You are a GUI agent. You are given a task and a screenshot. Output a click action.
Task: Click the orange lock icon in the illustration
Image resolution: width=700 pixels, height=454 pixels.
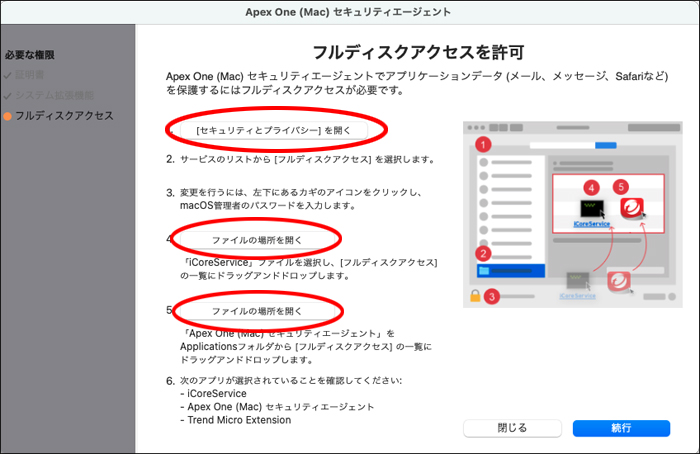pos(475,297)
